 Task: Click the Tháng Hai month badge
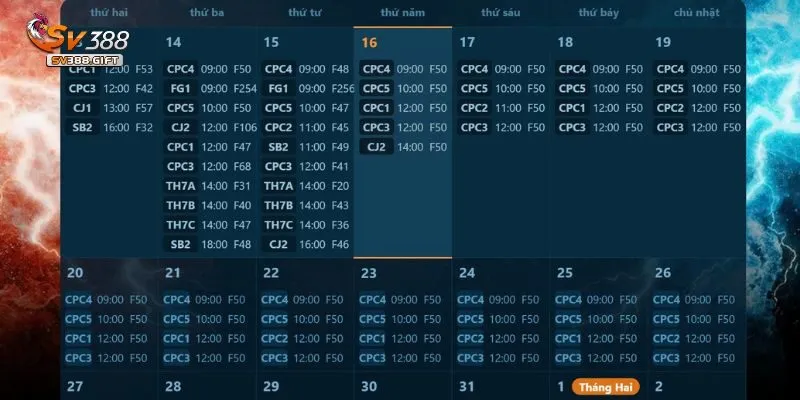click(606, 387)
